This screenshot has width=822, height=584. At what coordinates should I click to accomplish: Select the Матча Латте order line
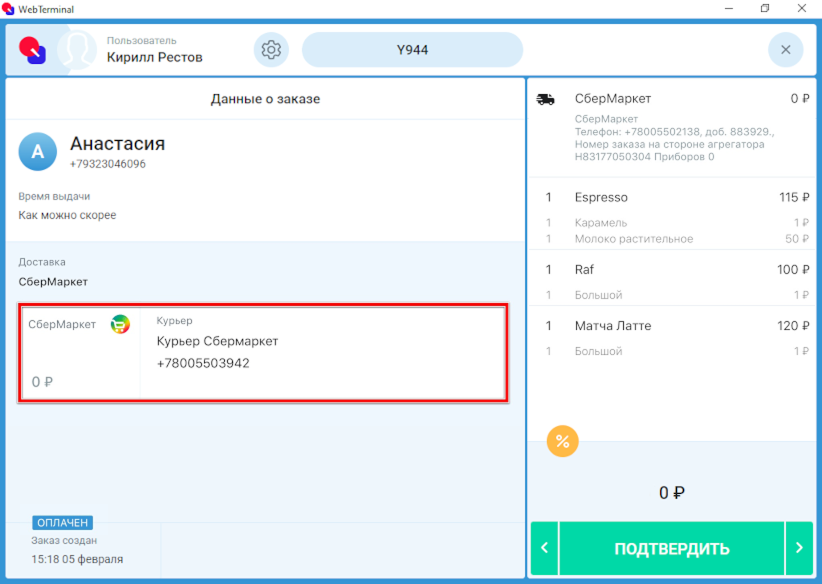coord(672,326)
